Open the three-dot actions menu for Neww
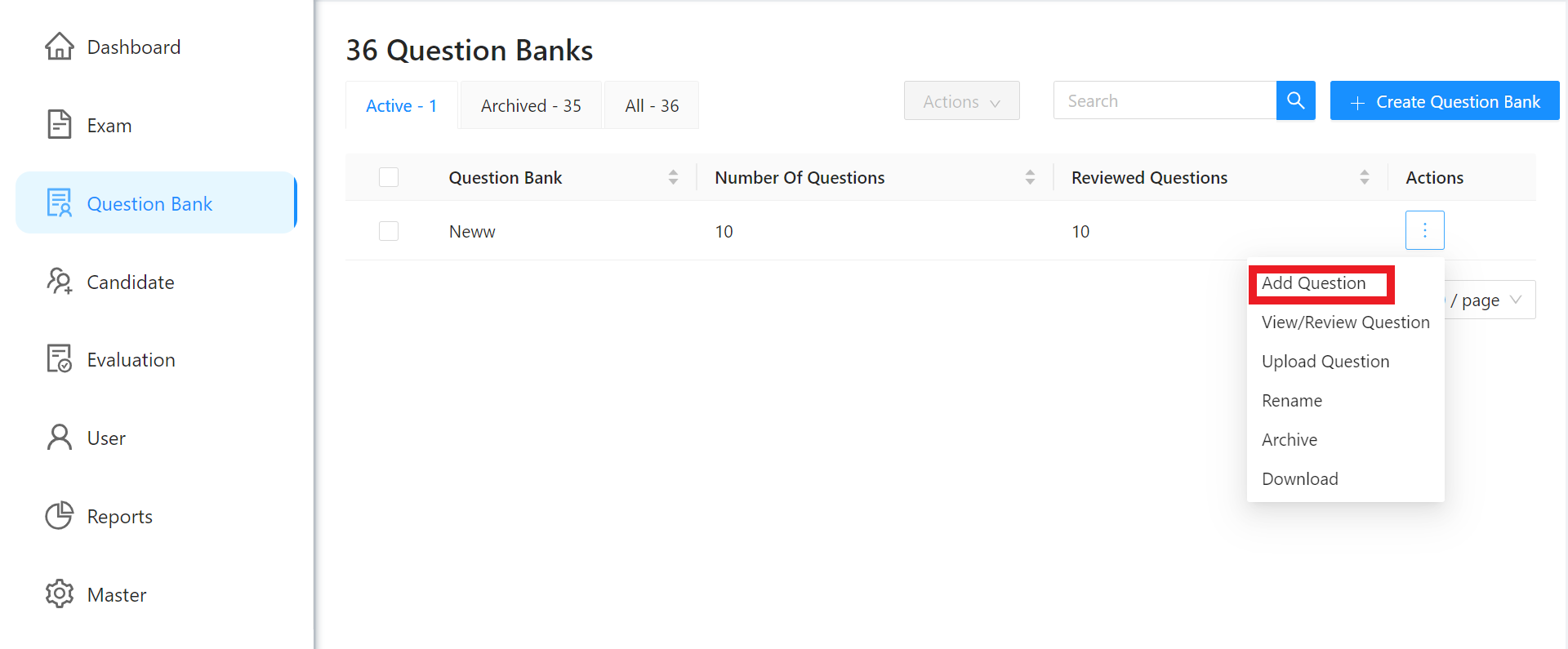1568x649 pixels. tap(1424, 230)
